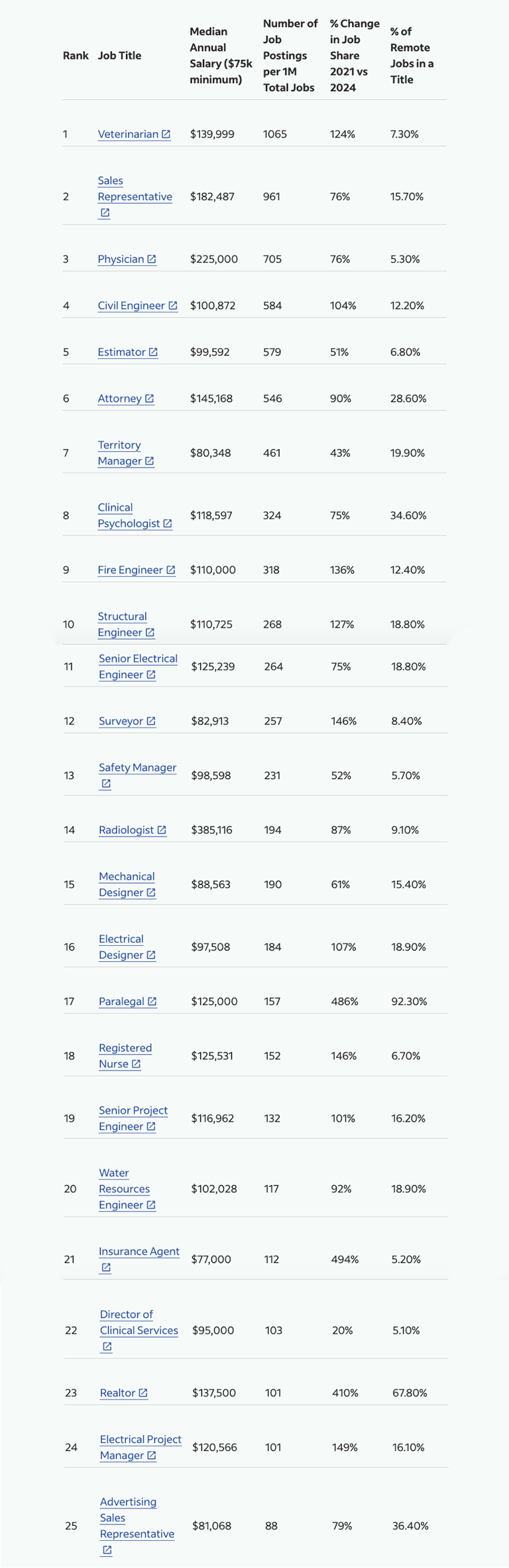Click the external link icon beside Surveyor
Screen dimensions: 509x1568
click(x=151, y=721)
